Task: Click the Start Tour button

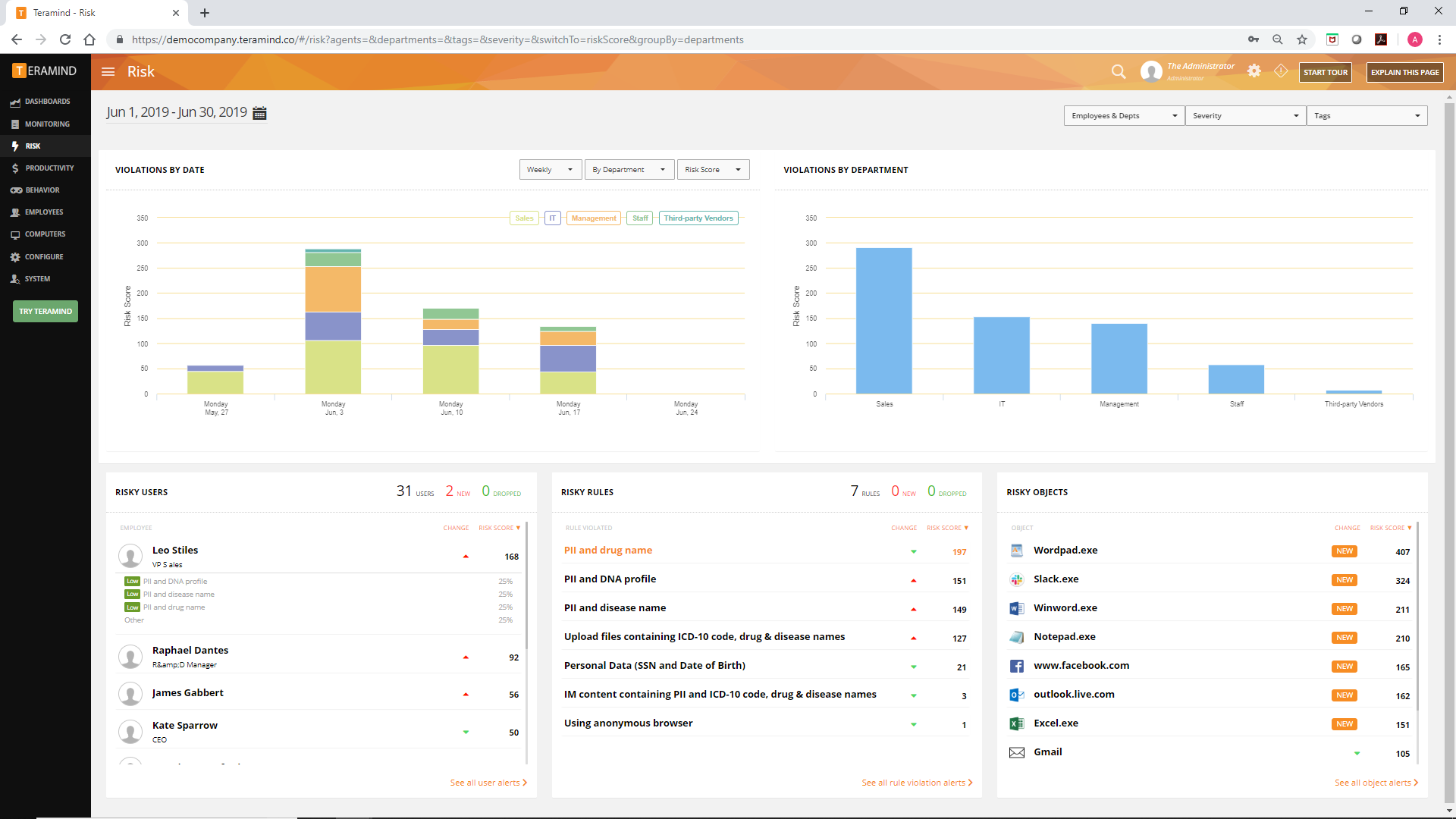Action: [x=1325, y=73]
